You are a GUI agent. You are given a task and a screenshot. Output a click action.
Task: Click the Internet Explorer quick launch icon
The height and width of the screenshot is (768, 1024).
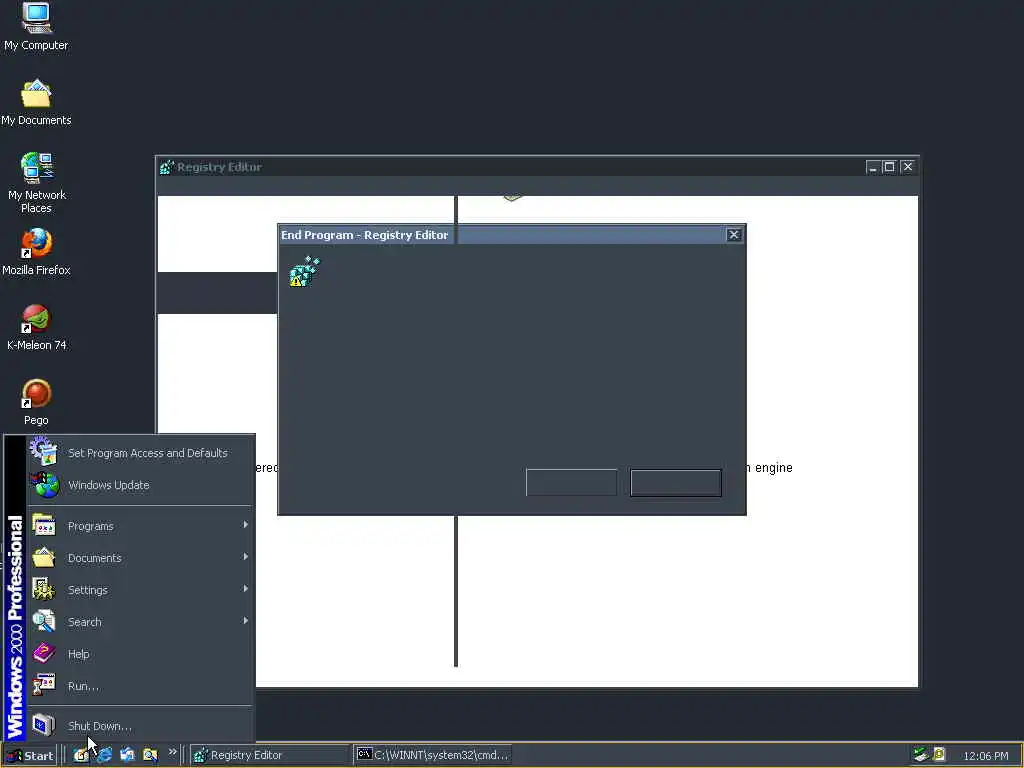(104, 755)
